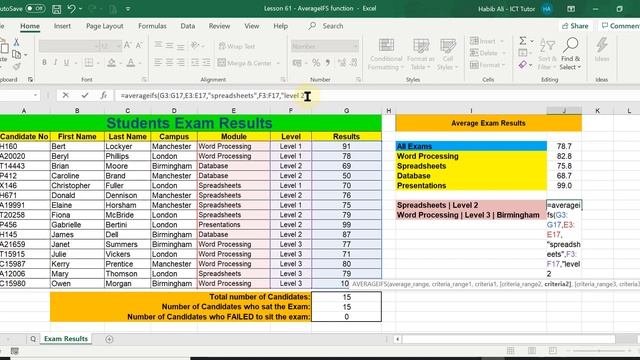Open the Insert ribbon tab
The image size is (640, 360).
(x=62, y=26)
